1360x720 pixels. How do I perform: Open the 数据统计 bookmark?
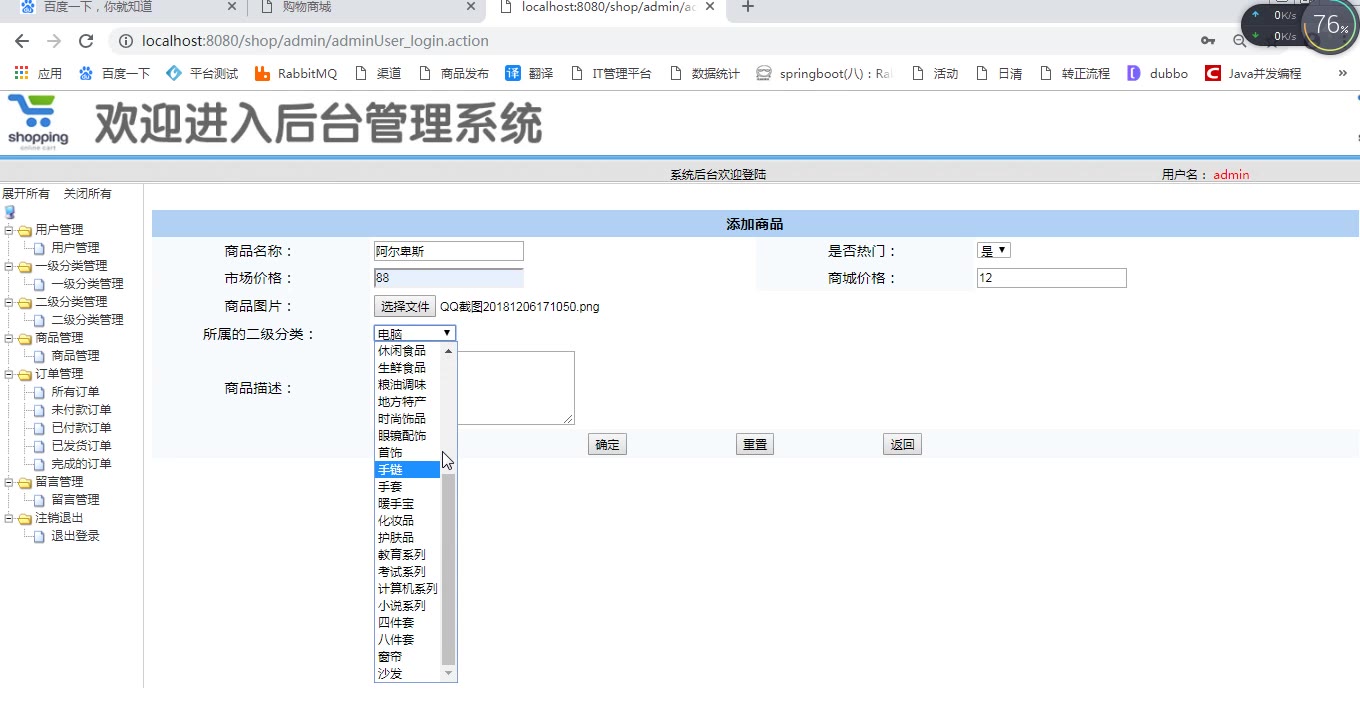click(705, 73)
